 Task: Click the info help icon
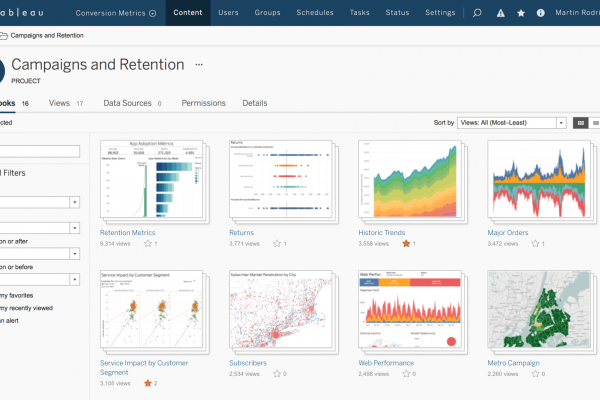[541, 14]
